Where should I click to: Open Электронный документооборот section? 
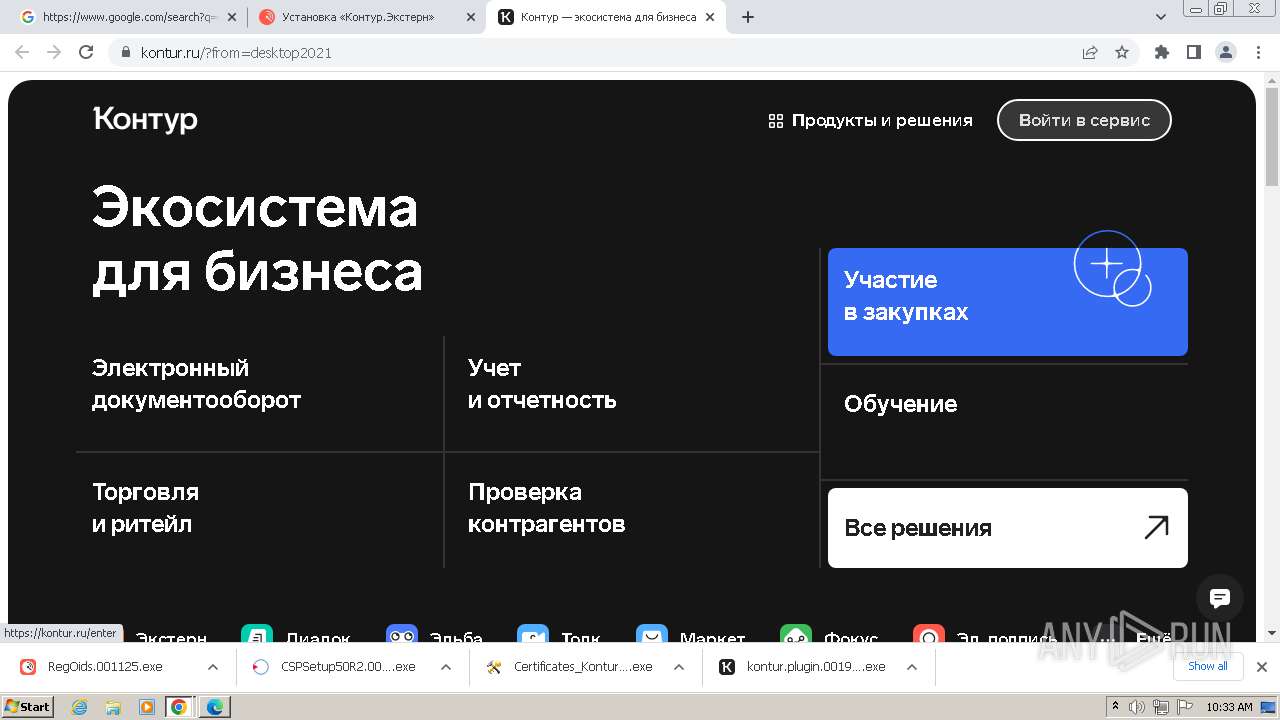pyautogui.click(x=197, y=384)
